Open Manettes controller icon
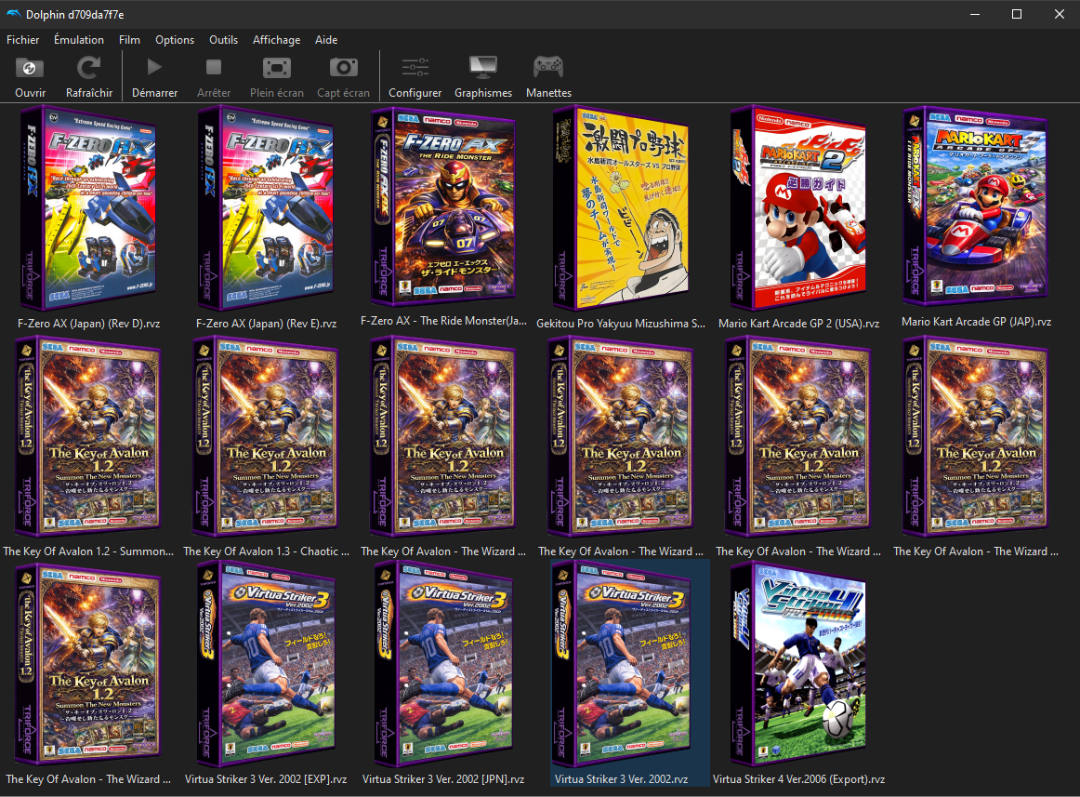Viewport: 1080px width, 797px height. (x=548, y=68)
